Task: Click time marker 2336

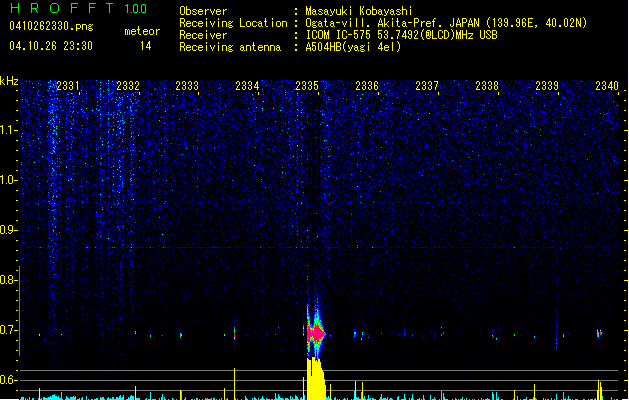Action: pyautogui.click(x=367, y=86)
